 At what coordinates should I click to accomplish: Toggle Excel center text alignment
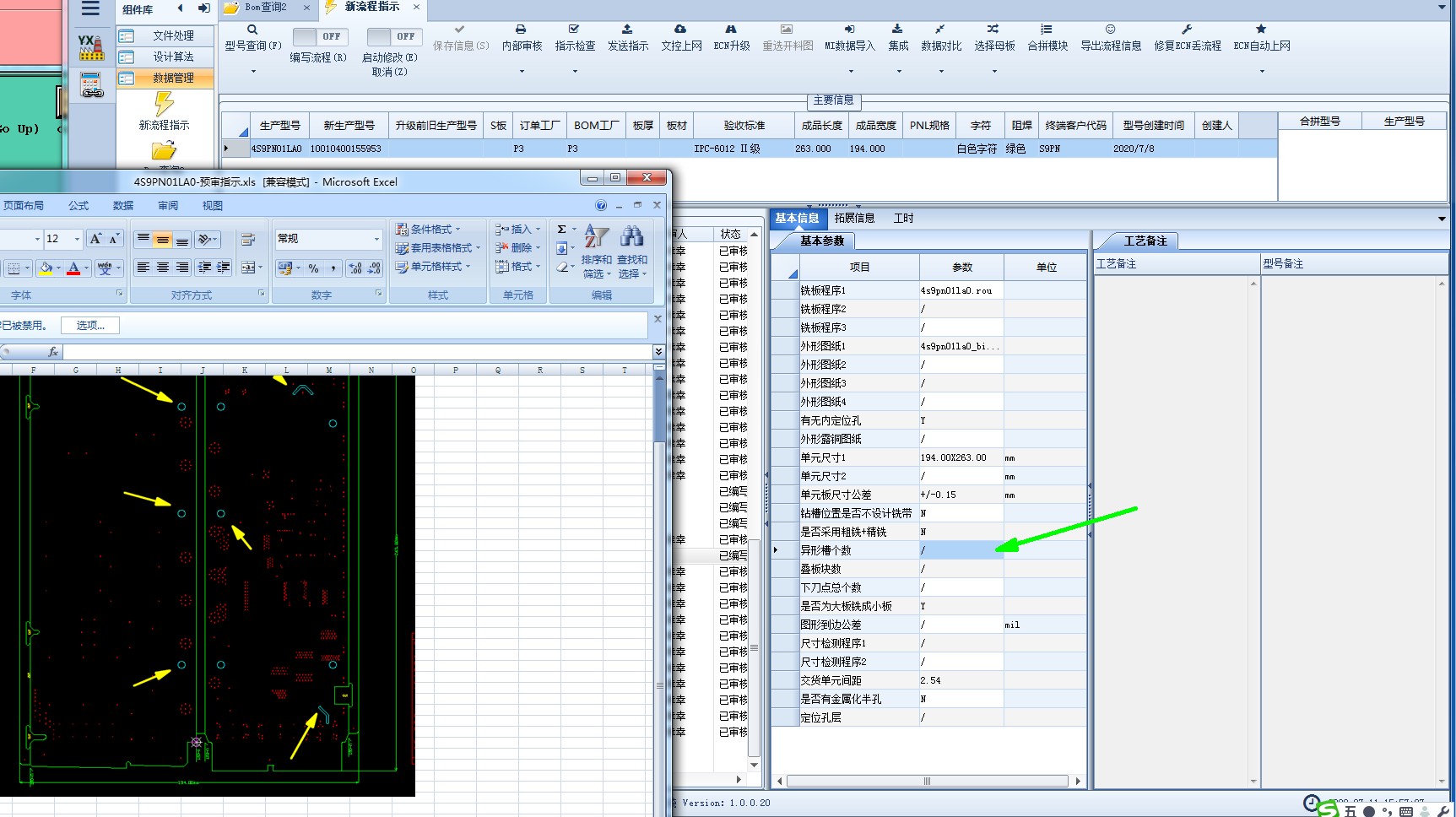pyautogui.click(x=163, y=268)
